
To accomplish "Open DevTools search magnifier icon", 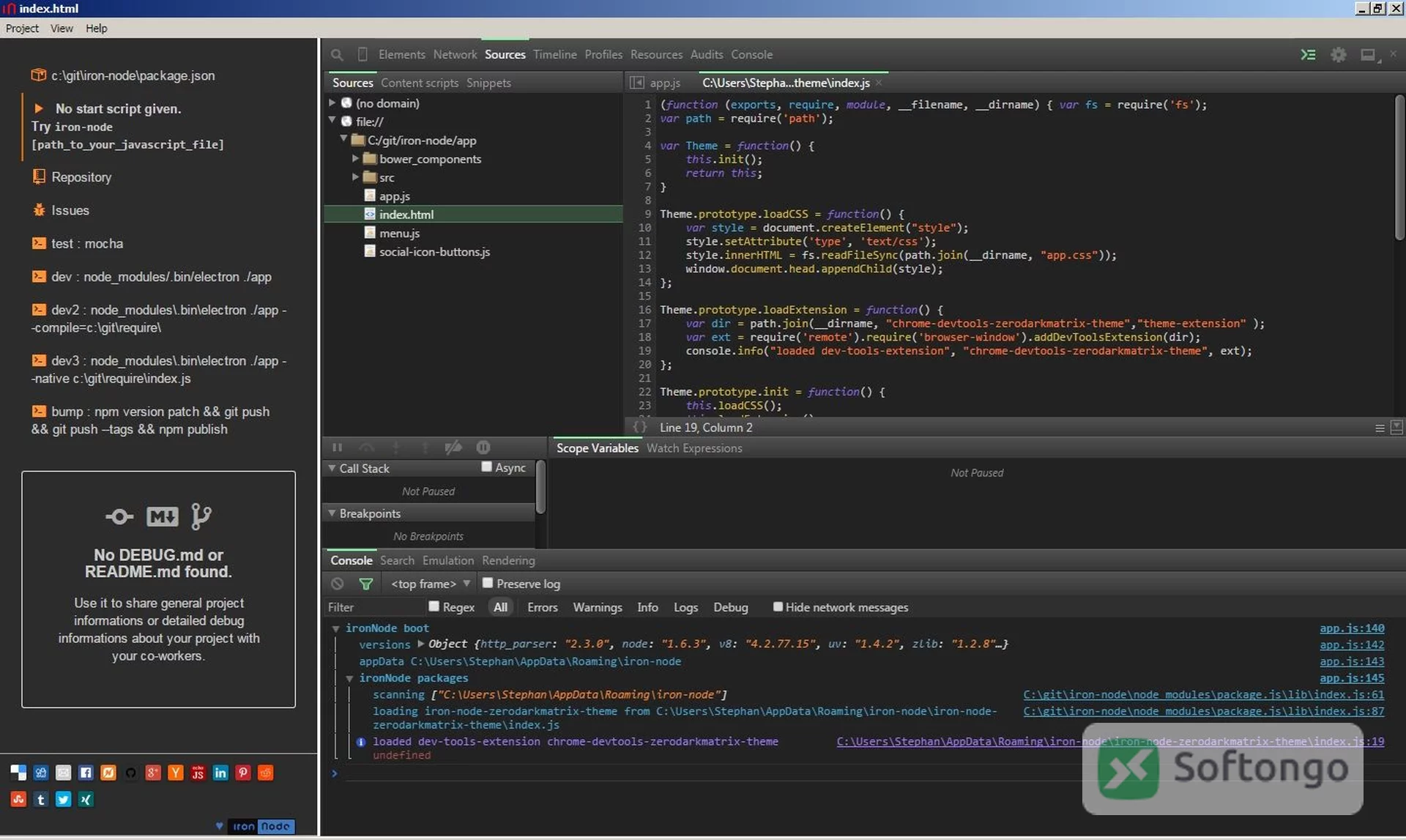I will point(337,54).
